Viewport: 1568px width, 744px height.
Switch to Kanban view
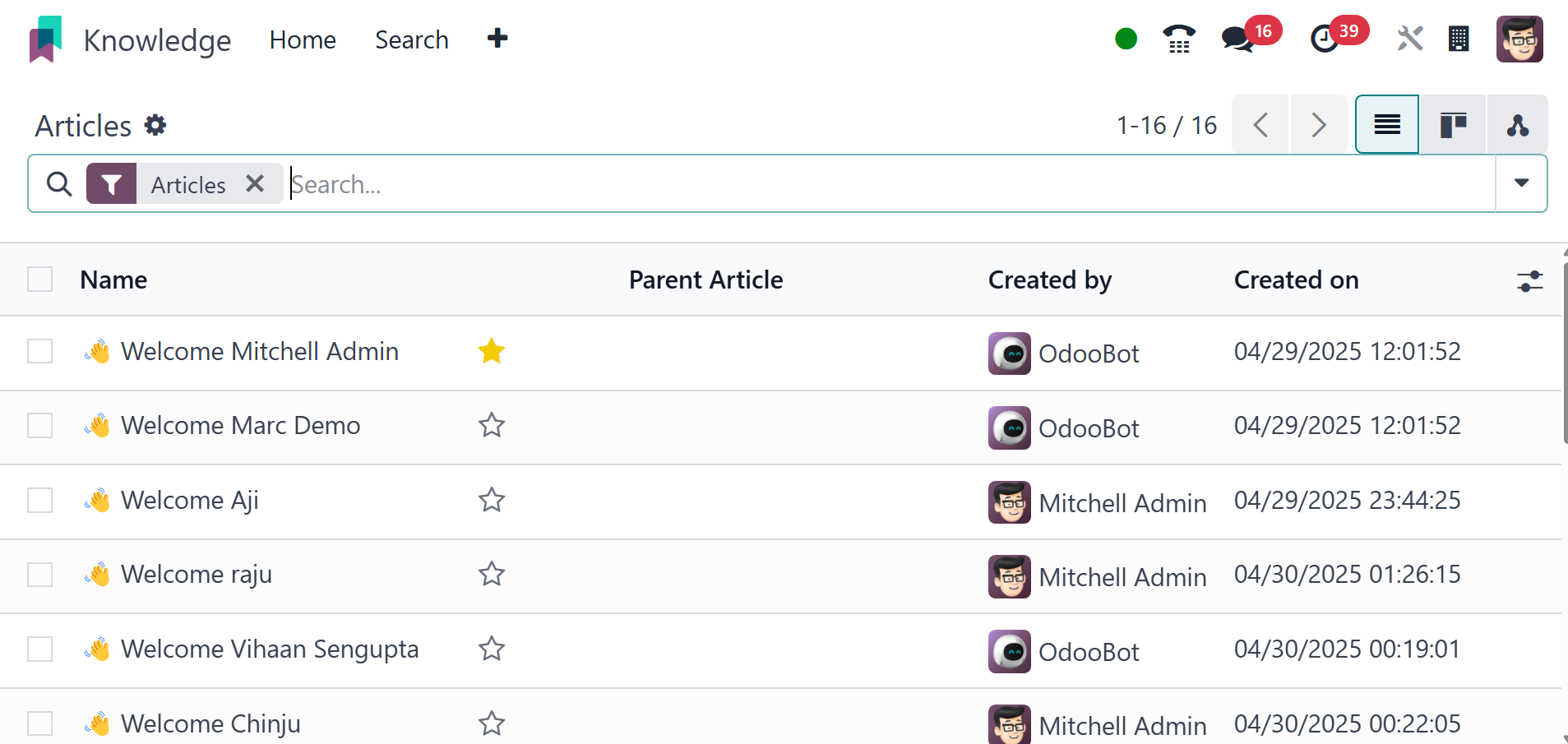[1453, 125]
